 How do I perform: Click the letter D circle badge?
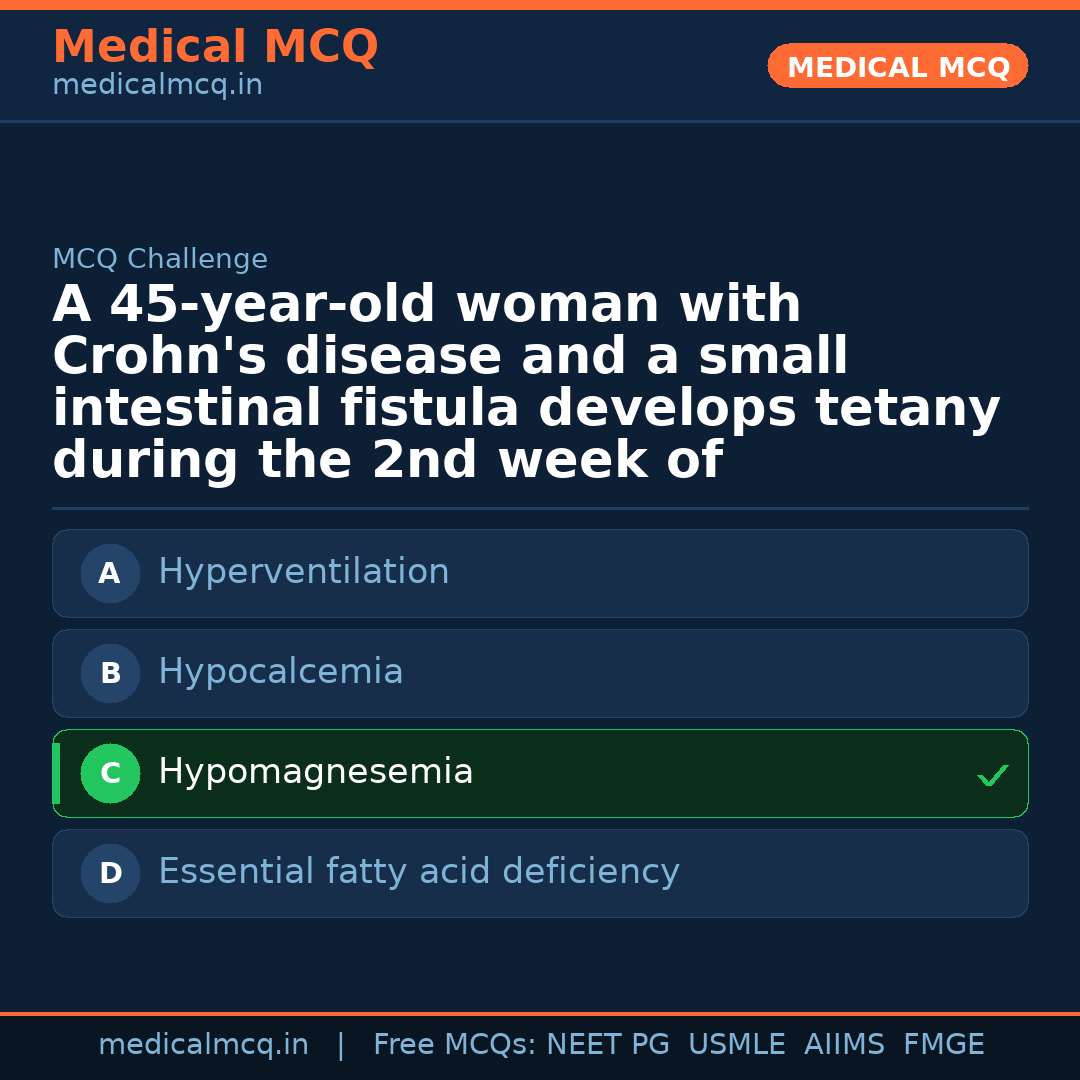(110, 873)
